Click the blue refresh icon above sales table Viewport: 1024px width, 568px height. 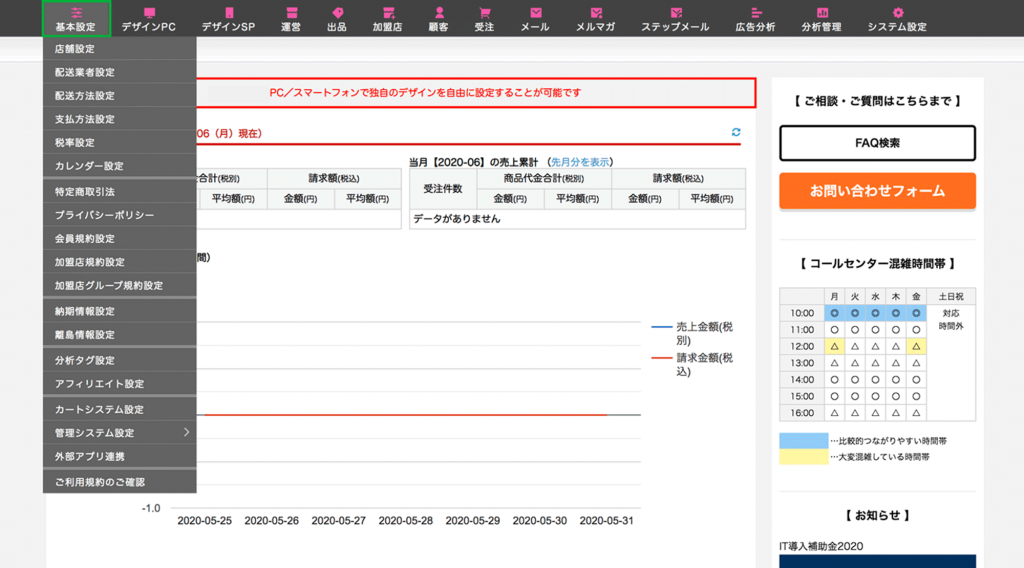736,132
